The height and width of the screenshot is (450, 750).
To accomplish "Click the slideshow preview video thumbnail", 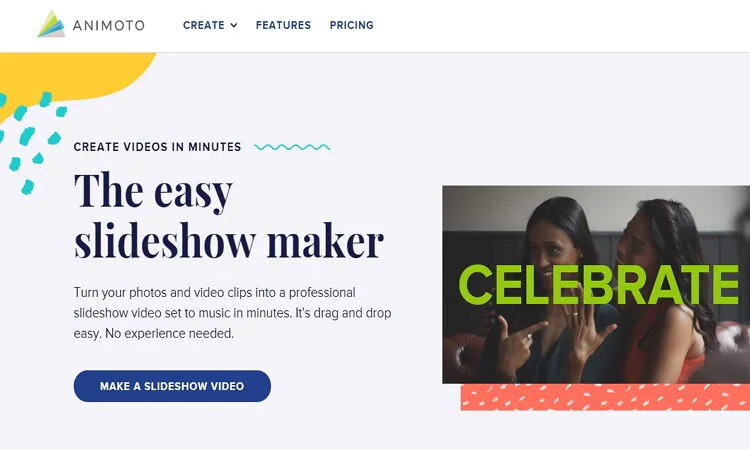I will tap(596, 330).
